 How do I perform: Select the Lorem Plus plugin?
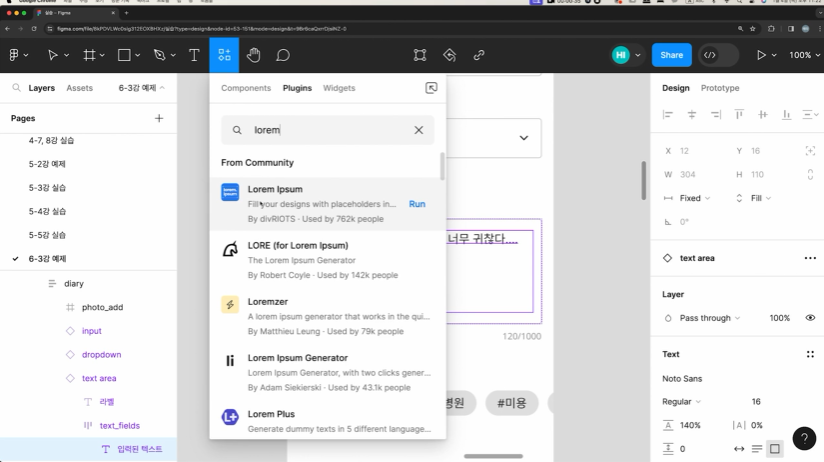328,420
